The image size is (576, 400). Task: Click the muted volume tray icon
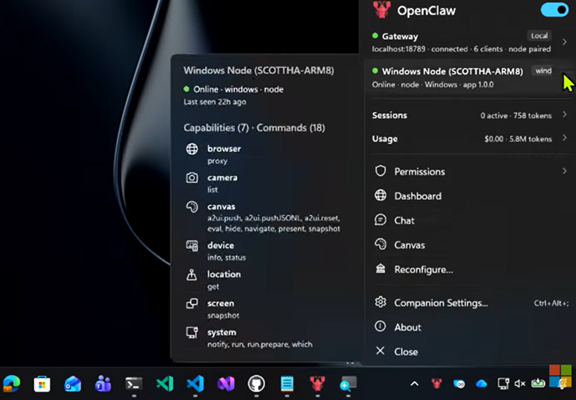(x=520, y=384)
